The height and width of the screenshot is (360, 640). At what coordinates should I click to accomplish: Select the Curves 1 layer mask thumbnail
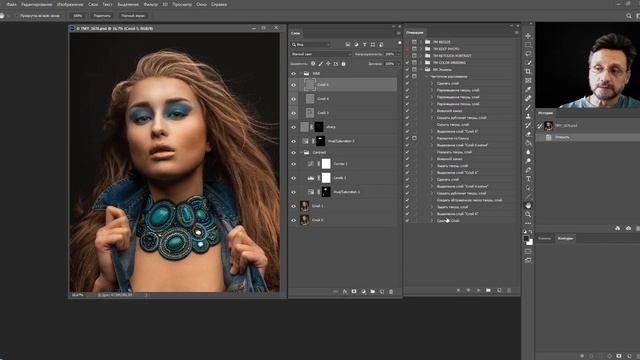326,164
